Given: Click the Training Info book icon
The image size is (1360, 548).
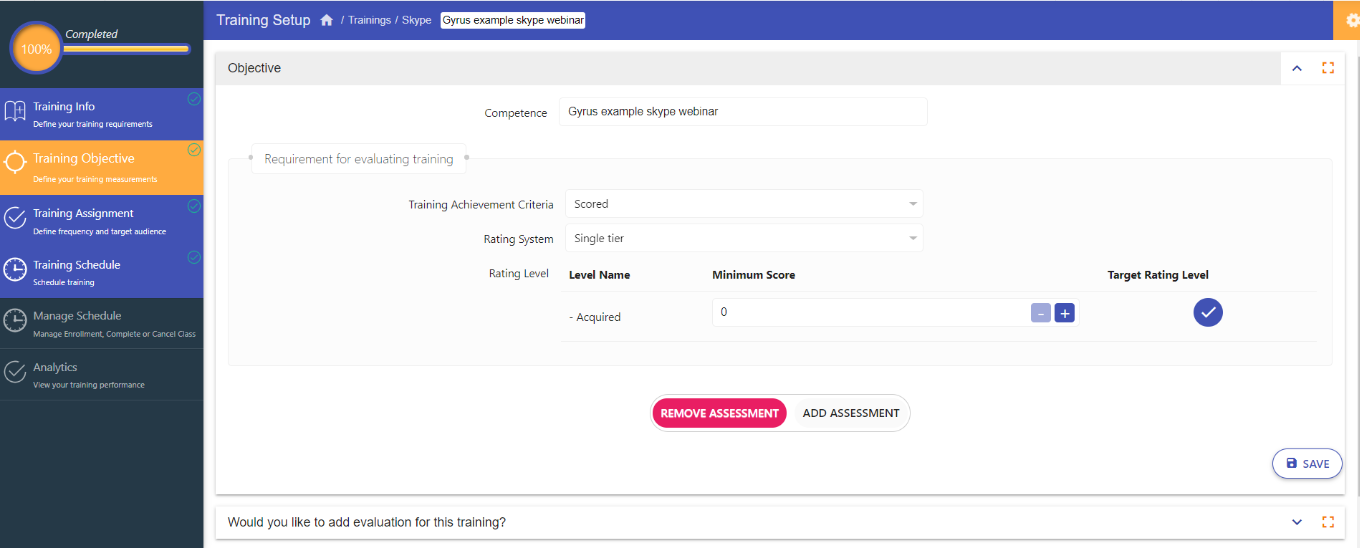Looking at the screenshot, I should [x=15, y=112].
